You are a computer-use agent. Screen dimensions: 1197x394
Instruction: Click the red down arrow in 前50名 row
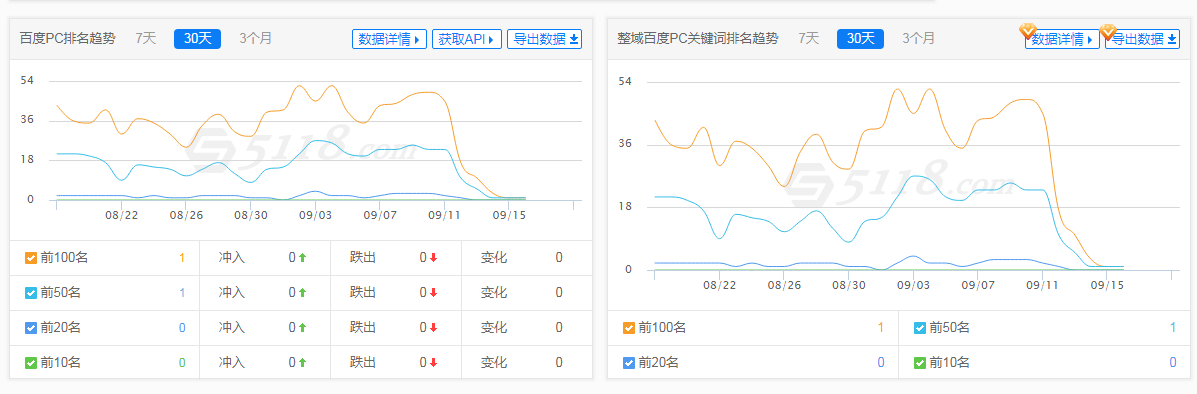click(x=433, y=293)
